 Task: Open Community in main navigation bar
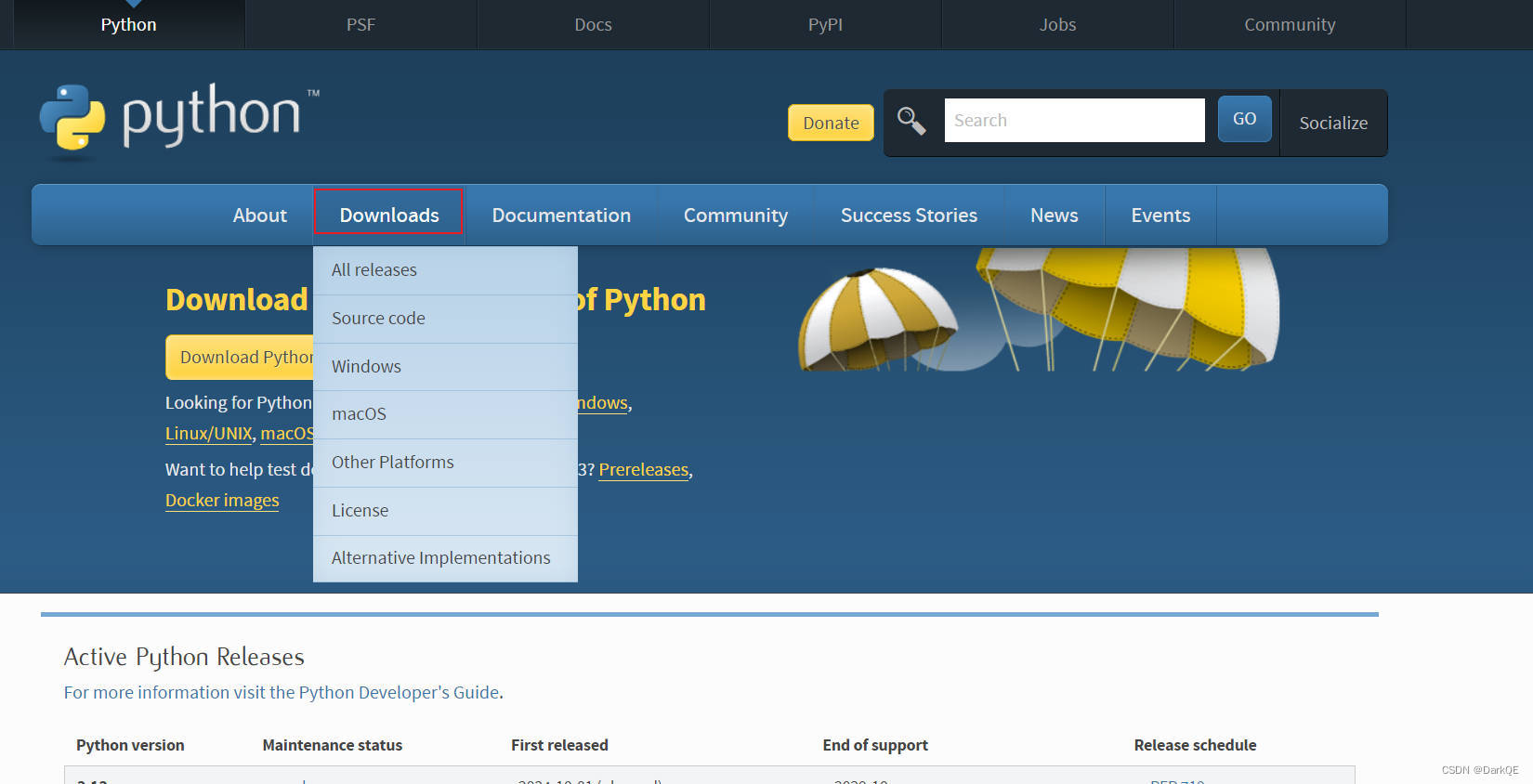[735, 215]
